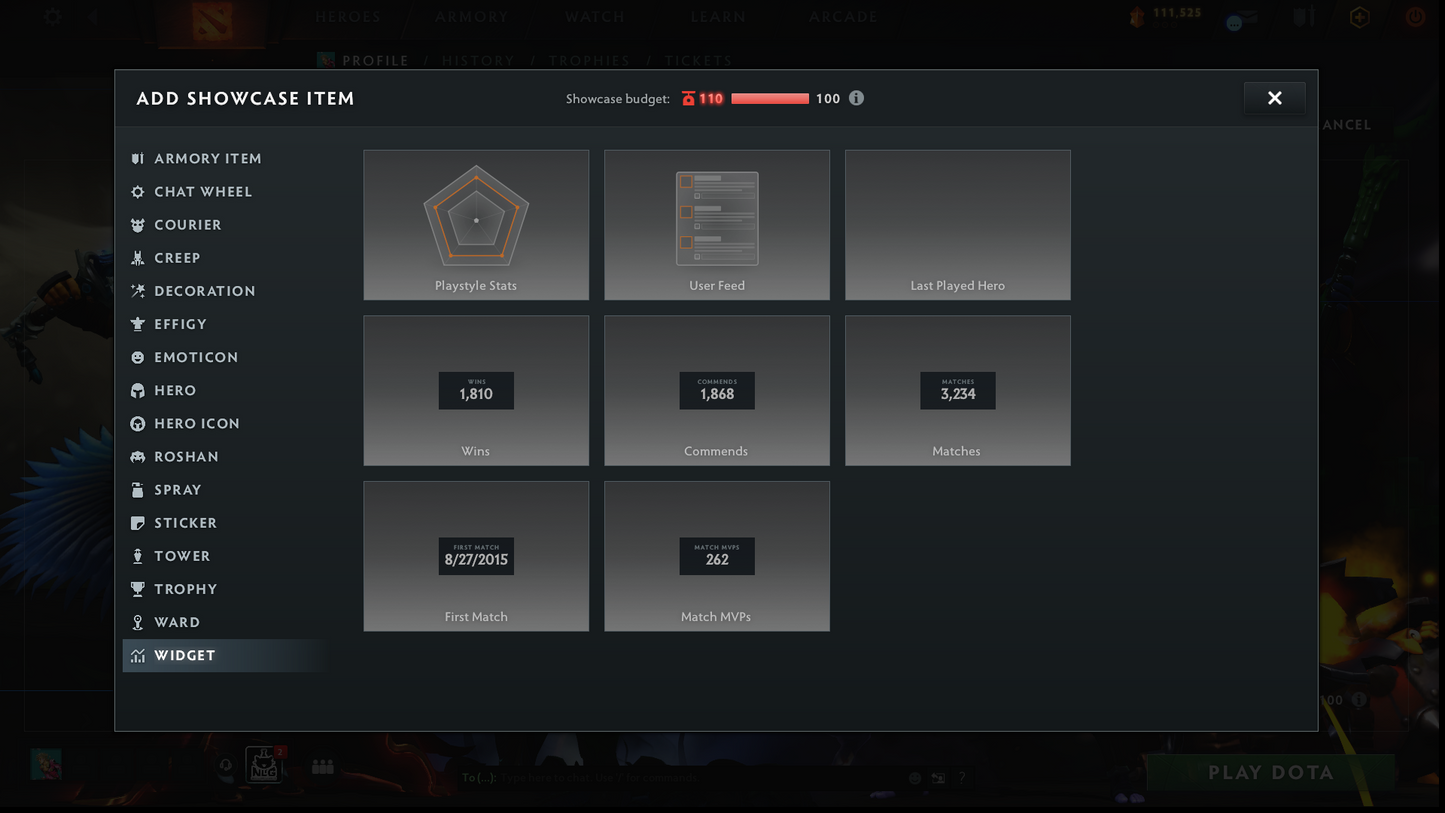
Task: Click the Hero Icon category icon
Action: (138, 423)
